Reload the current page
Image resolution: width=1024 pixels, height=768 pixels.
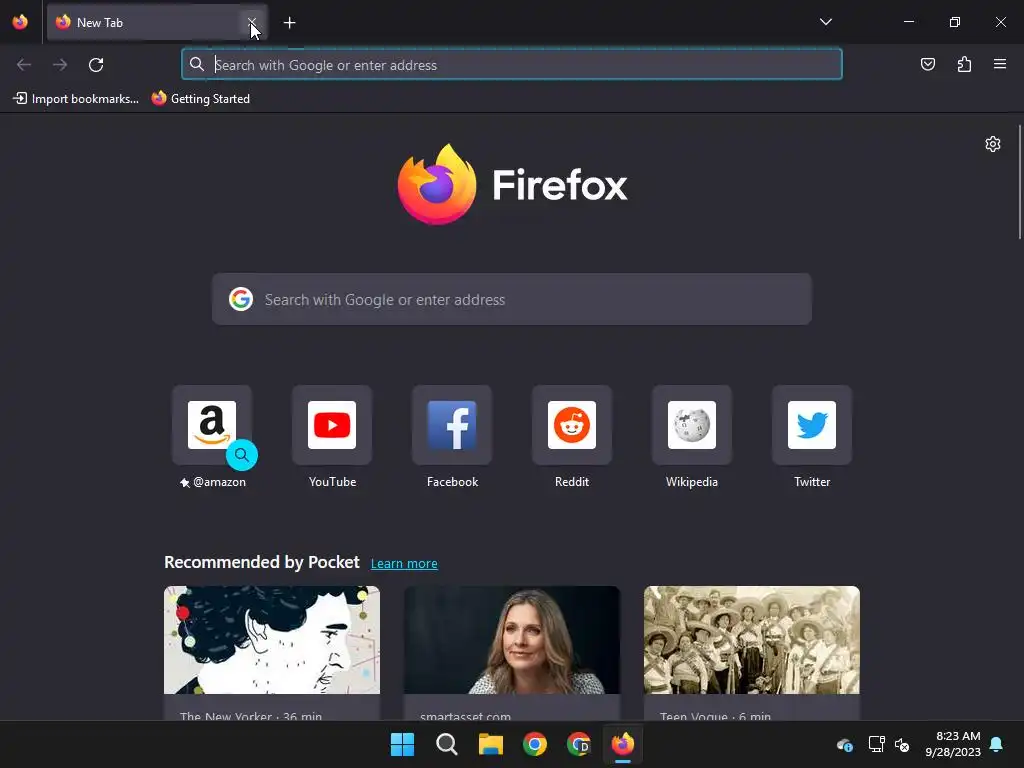[96, 65]
